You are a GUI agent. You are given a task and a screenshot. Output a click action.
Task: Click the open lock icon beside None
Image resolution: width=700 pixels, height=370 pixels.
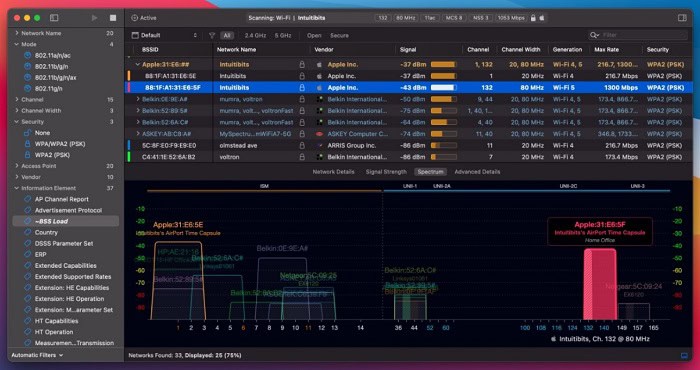[28, 133]
